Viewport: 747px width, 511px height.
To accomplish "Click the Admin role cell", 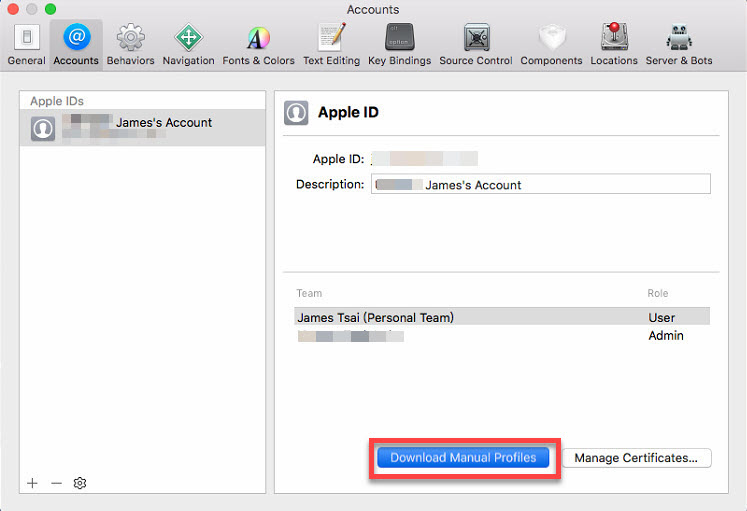I will coord(666,336).
